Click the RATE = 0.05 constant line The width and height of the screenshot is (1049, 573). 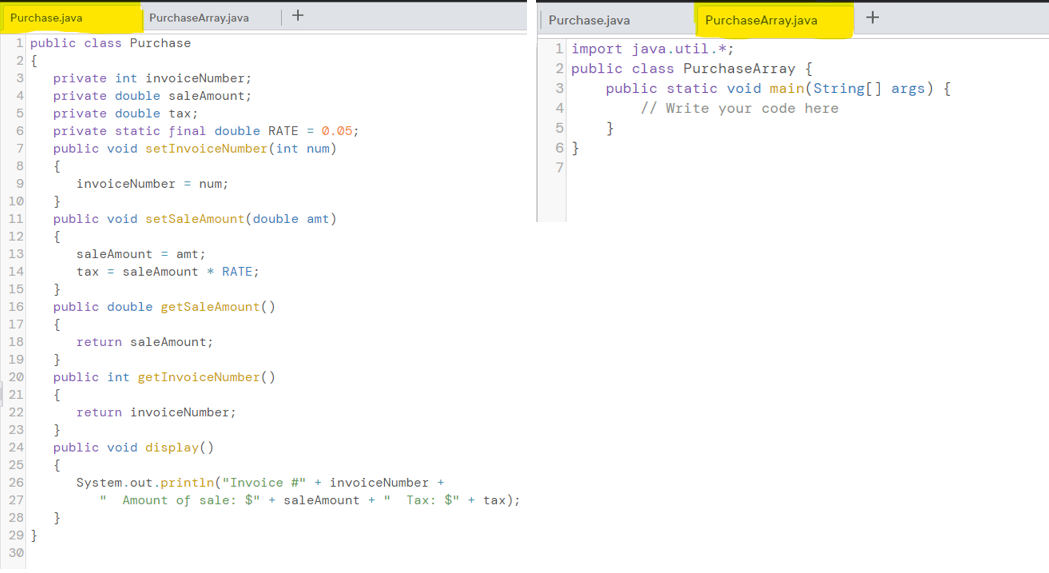[205, 131]
